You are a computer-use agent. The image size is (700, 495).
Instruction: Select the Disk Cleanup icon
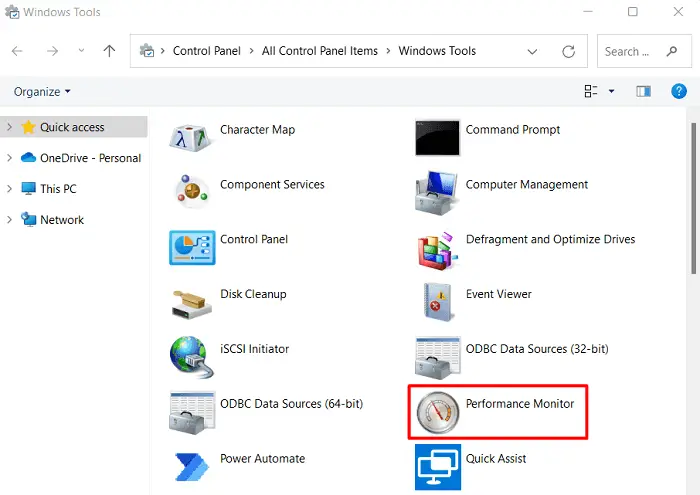[x=192, y=302]
